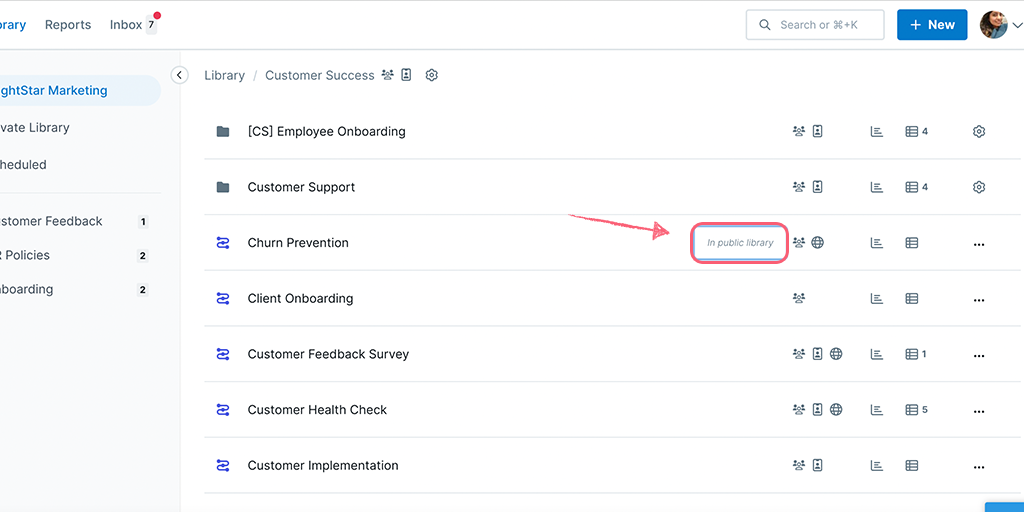Click chart icon for [CS] Employee Onboarding
1024x512 pixels.
coord(877,131)
